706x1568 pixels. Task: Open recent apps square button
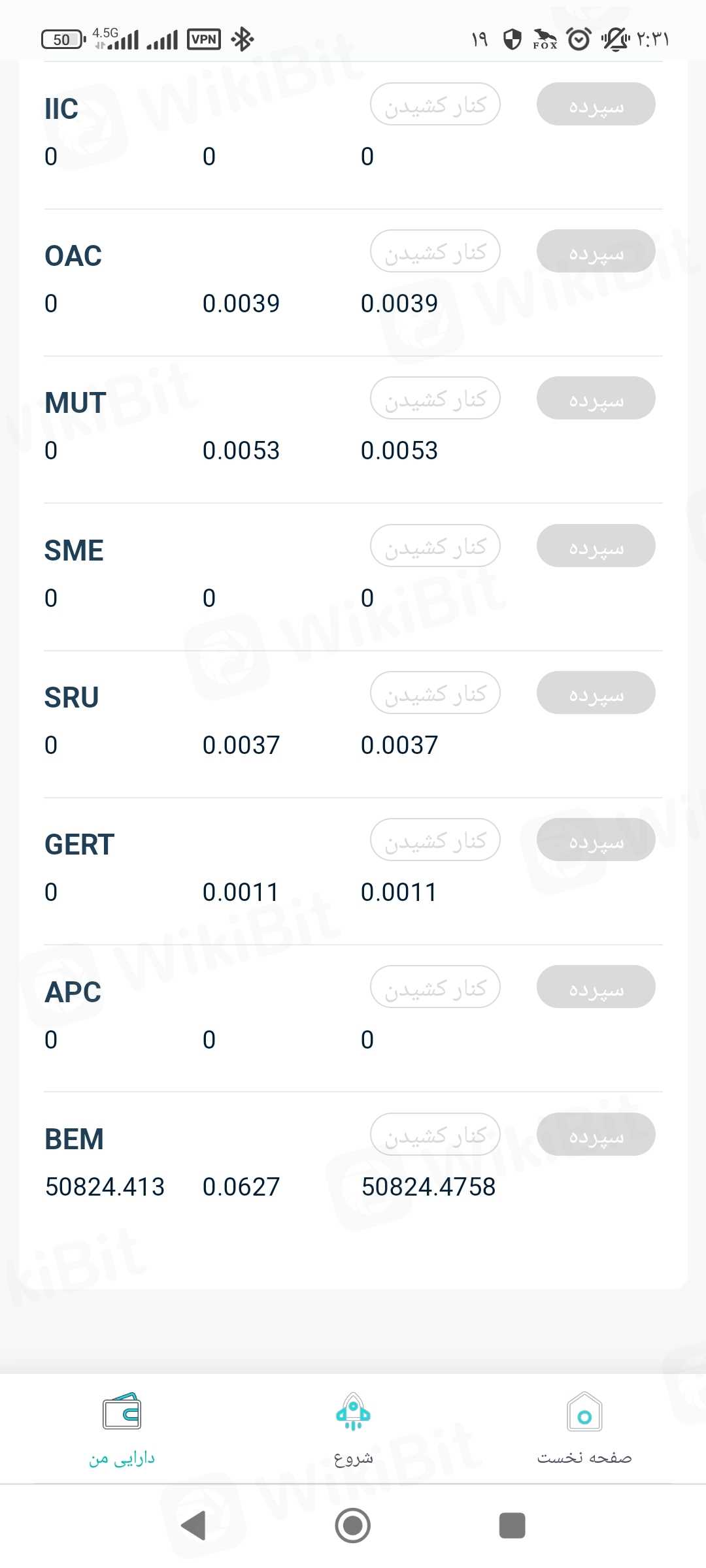(512, 1526)
